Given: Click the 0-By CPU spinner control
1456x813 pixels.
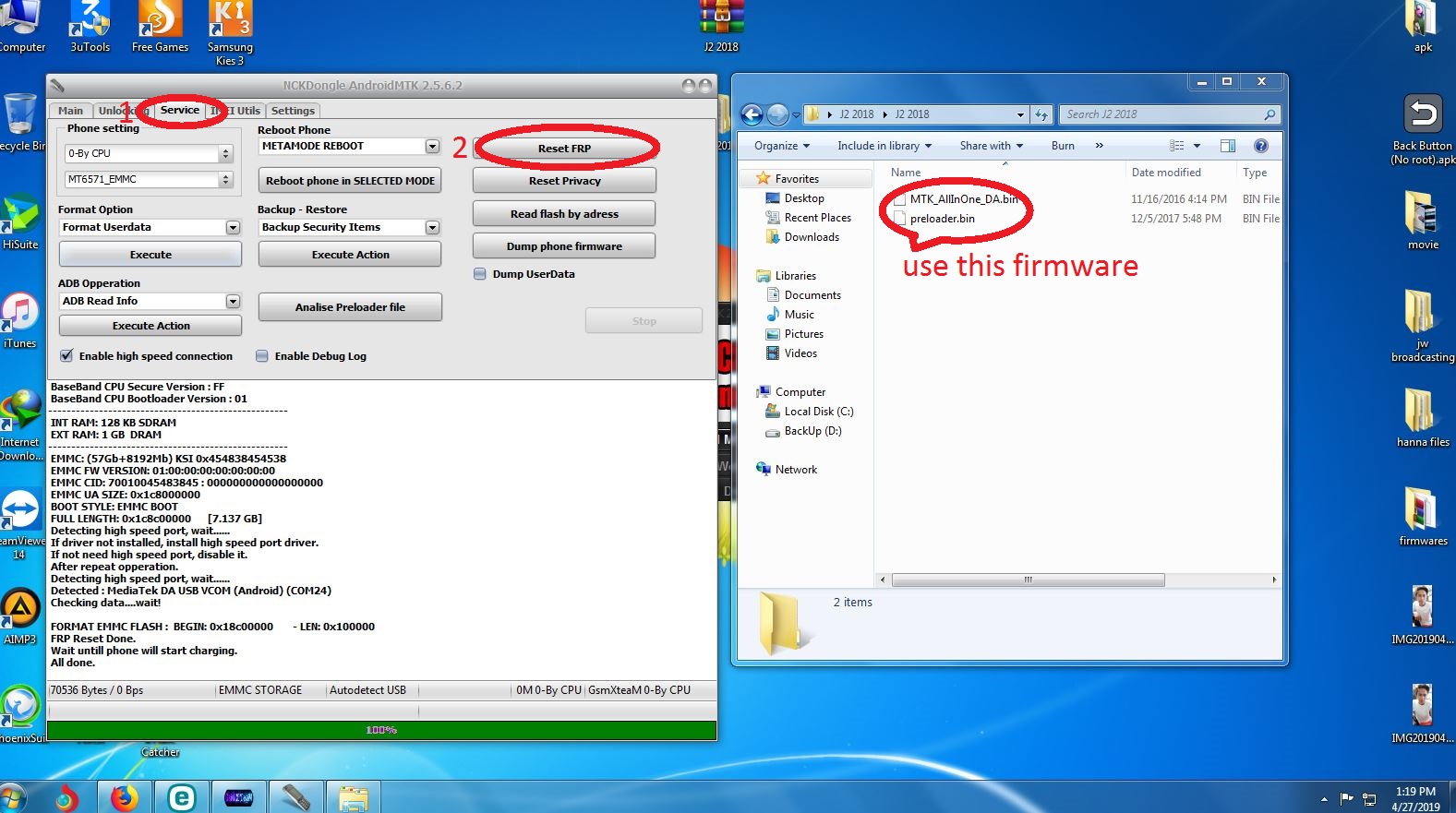Looking at the screenshot, I should tap(225, 153).
